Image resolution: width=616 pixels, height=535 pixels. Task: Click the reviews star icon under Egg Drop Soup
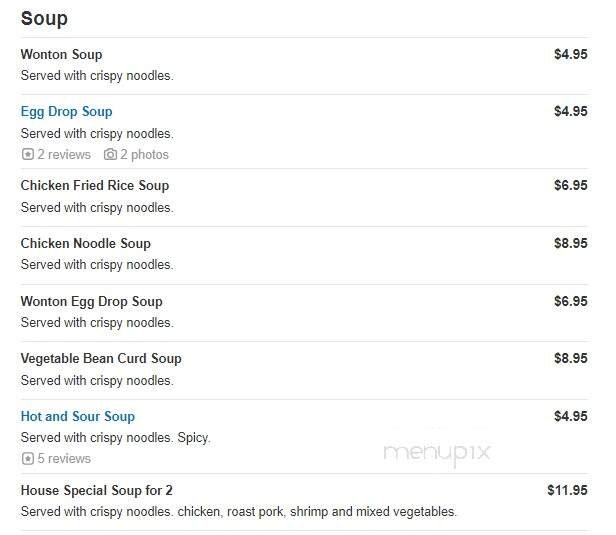[x=27, y=155]
